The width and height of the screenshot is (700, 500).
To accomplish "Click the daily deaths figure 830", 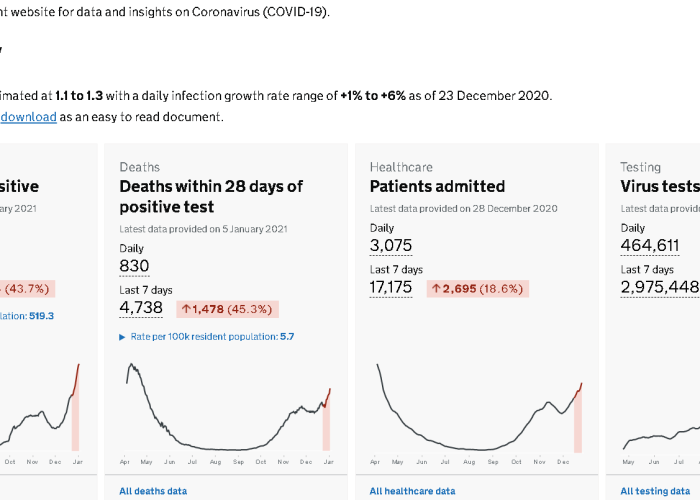I will tap(134, 266).
